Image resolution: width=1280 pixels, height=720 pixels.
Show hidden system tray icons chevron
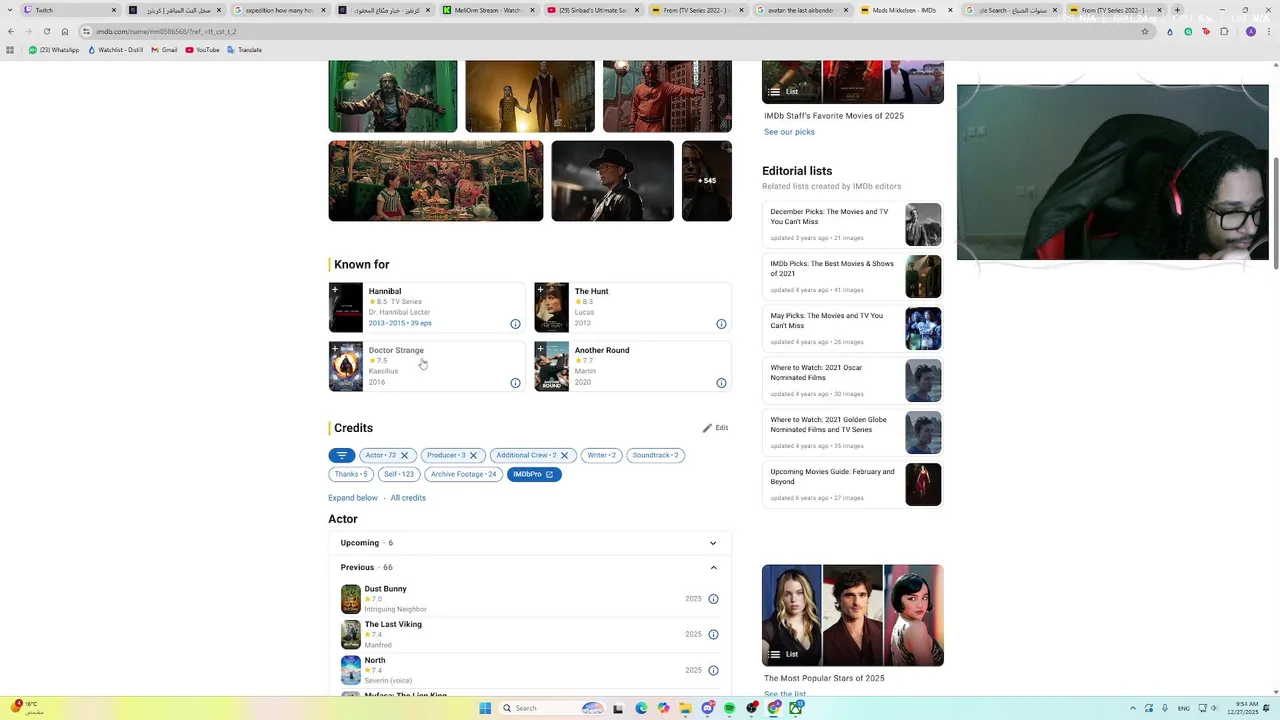click(1133, 708)
